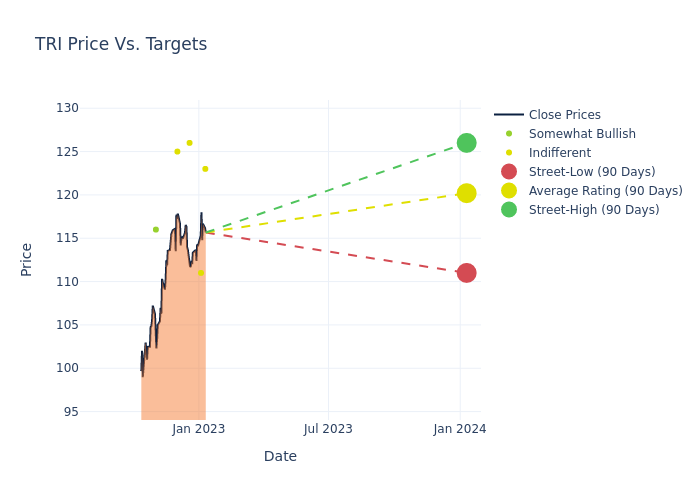700x500 pixels.
Task: Click the TRI Price Vs. Targets title
Action: 121,44
